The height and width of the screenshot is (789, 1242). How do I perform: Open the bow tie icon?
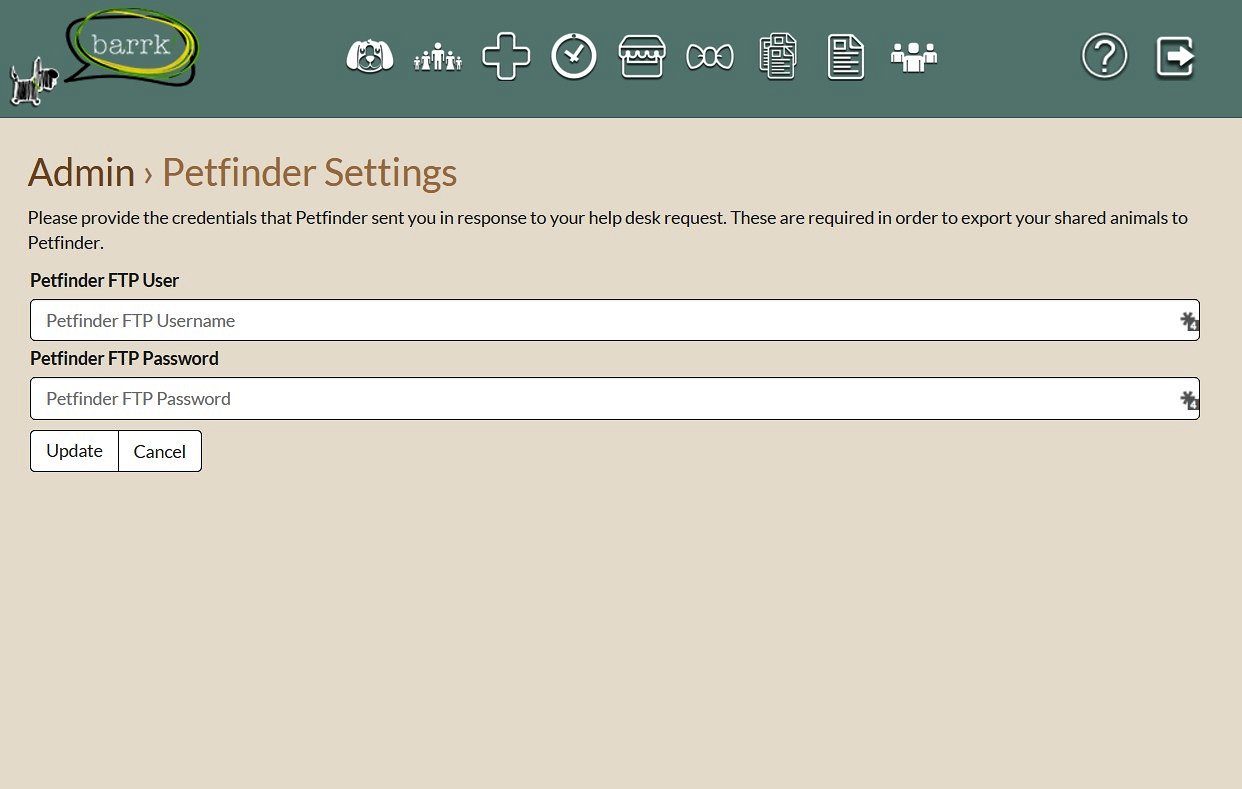[710, 57]
